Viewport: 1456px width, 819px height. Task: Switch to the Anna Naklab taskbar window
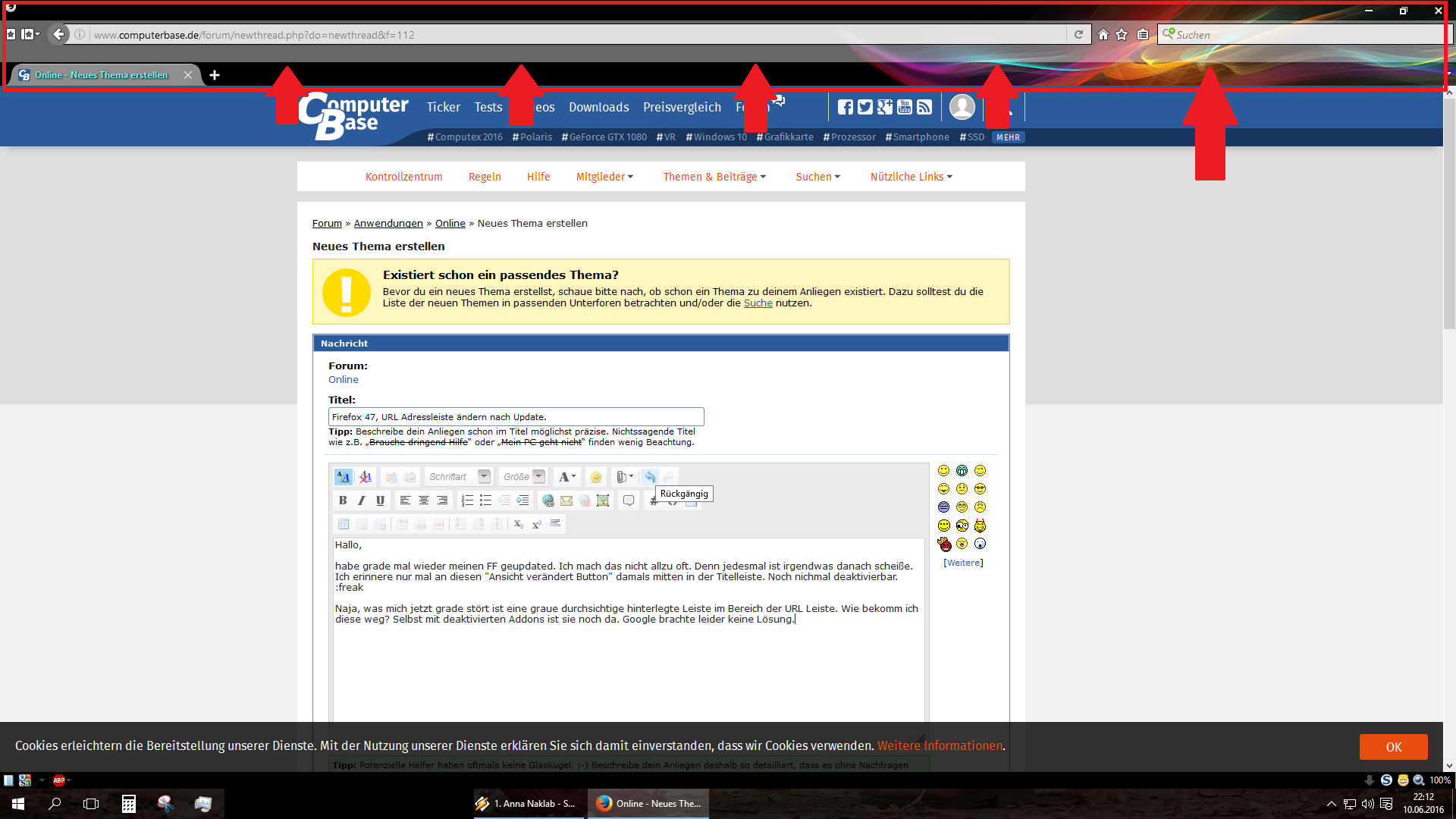tap(527, 804)
